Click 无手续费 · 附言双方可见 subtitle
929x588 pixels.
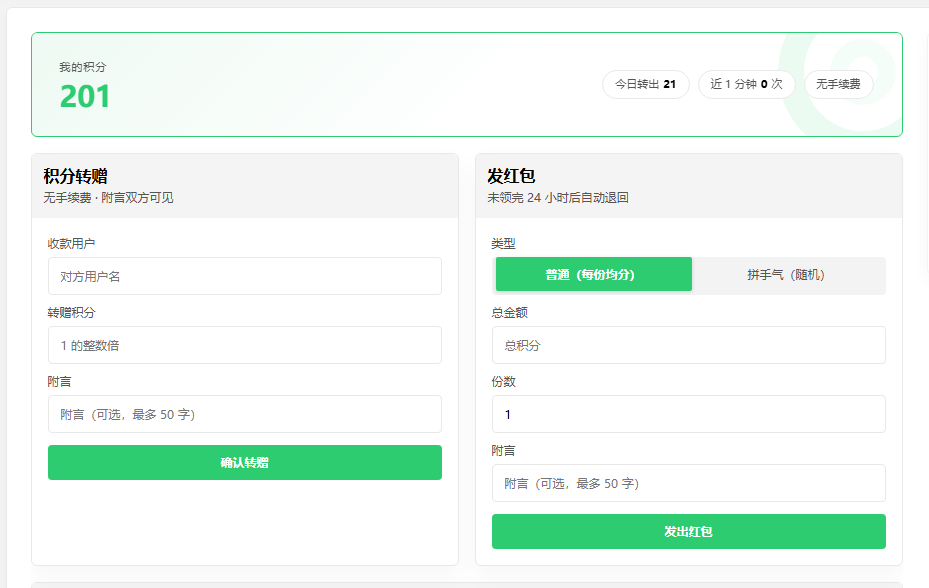108,198
